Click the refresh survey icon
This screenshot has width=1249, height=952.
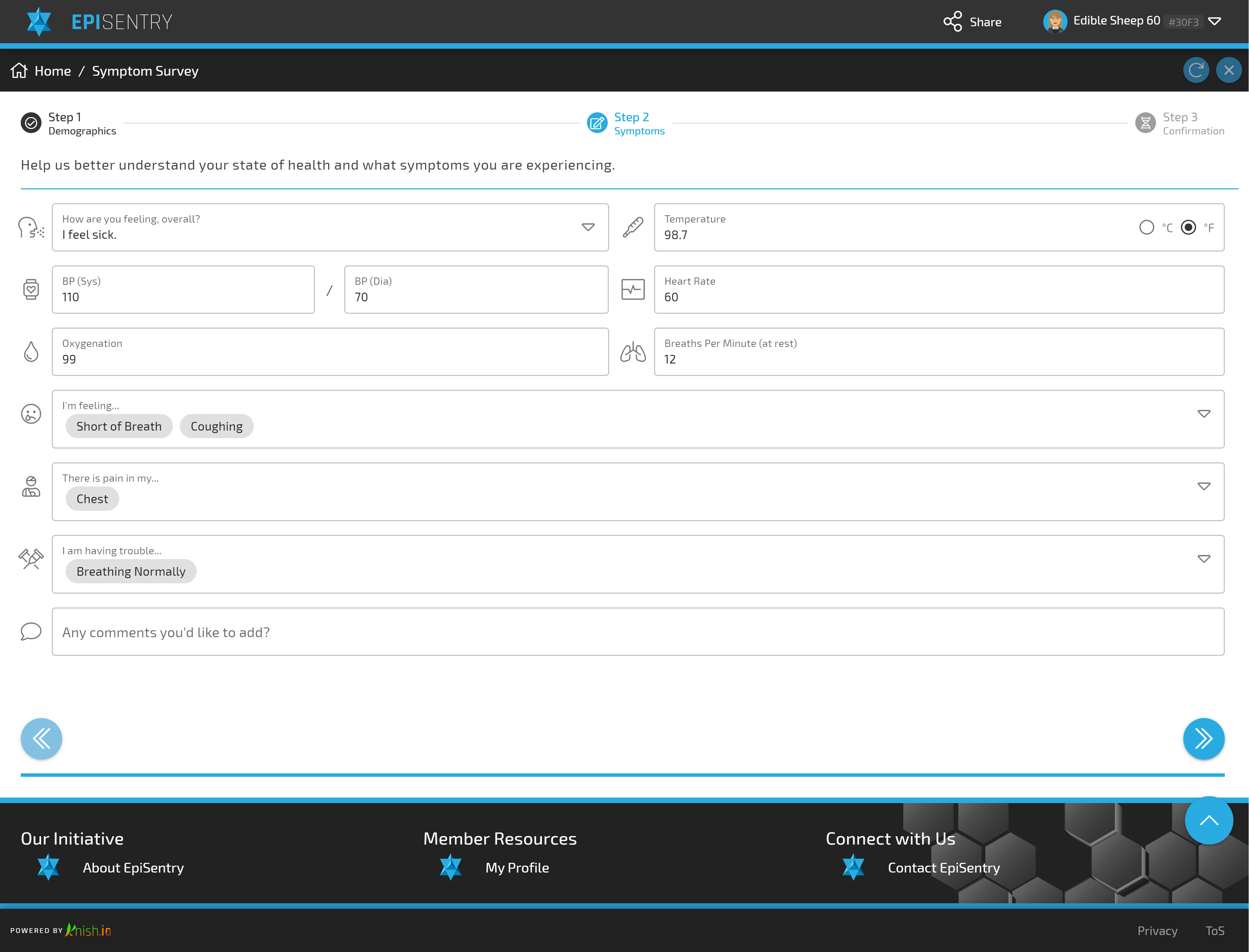(x=1196, y=70)
